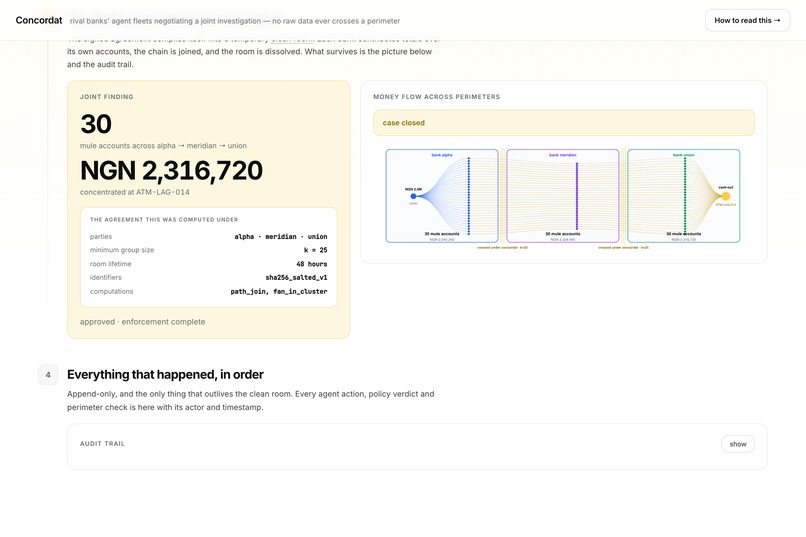Click the Concordat logo title
The image size is (806, 537).
click(x=39, y=21)
